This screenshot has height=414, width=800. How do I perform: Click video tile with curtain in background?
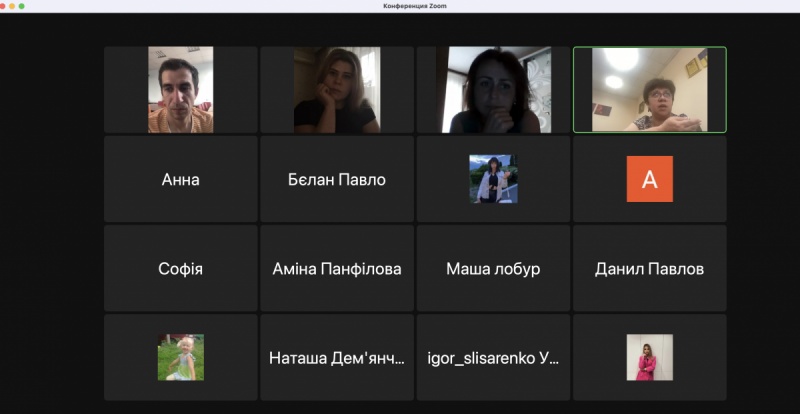(x=493, y=90)
